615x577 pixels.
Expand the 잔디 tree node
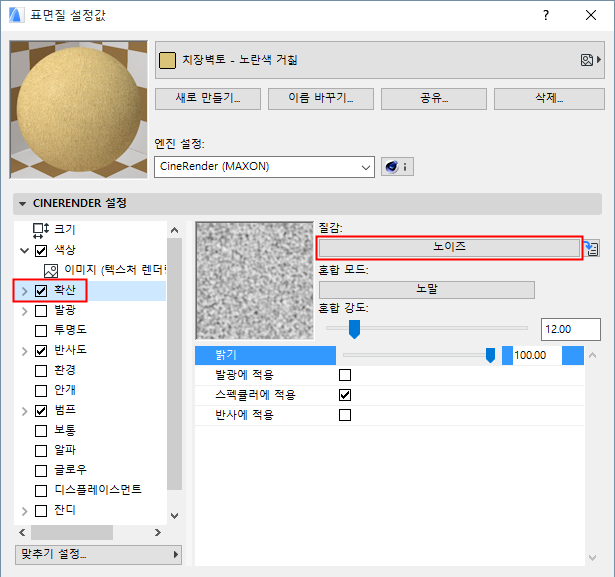tap(25, 511)
